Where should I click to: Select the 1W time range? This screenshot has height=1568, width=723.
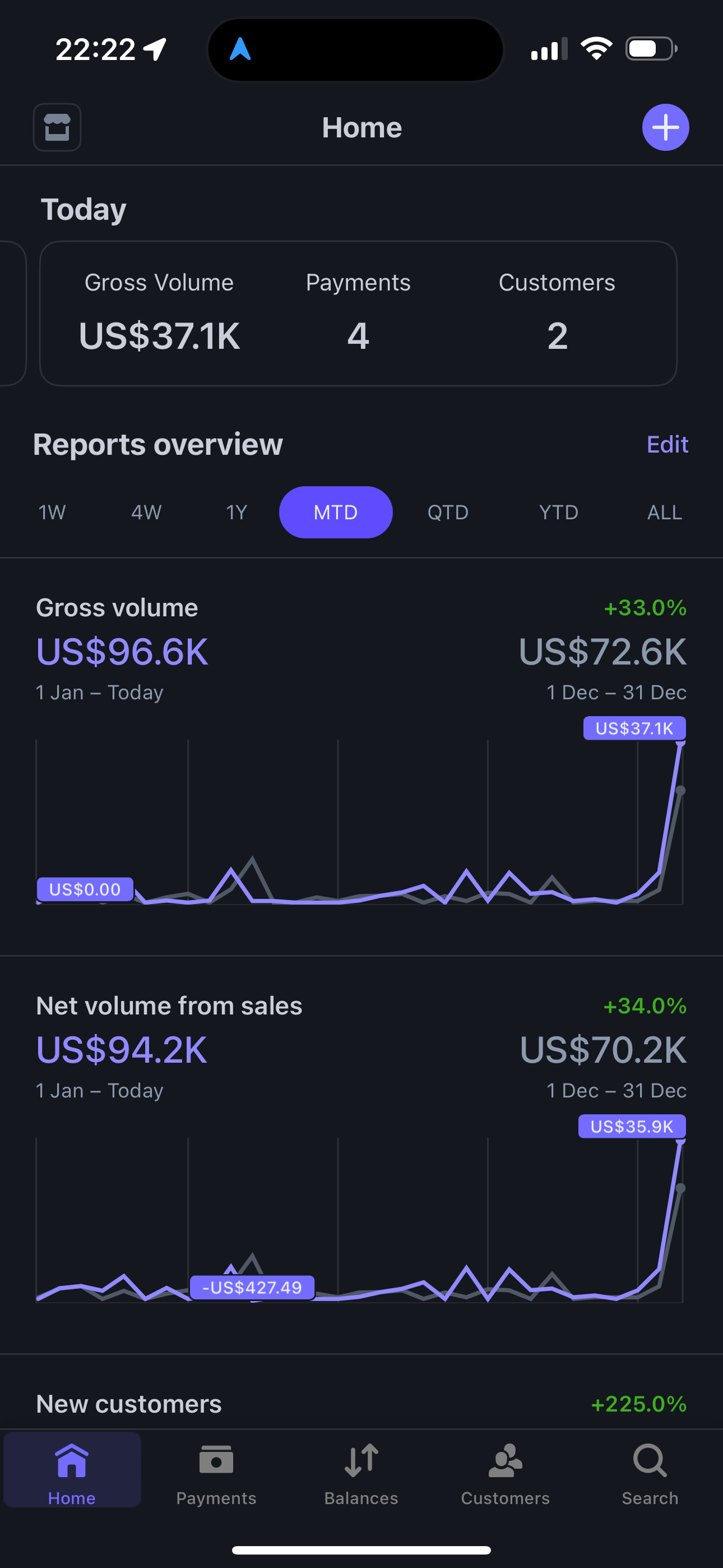52,512
